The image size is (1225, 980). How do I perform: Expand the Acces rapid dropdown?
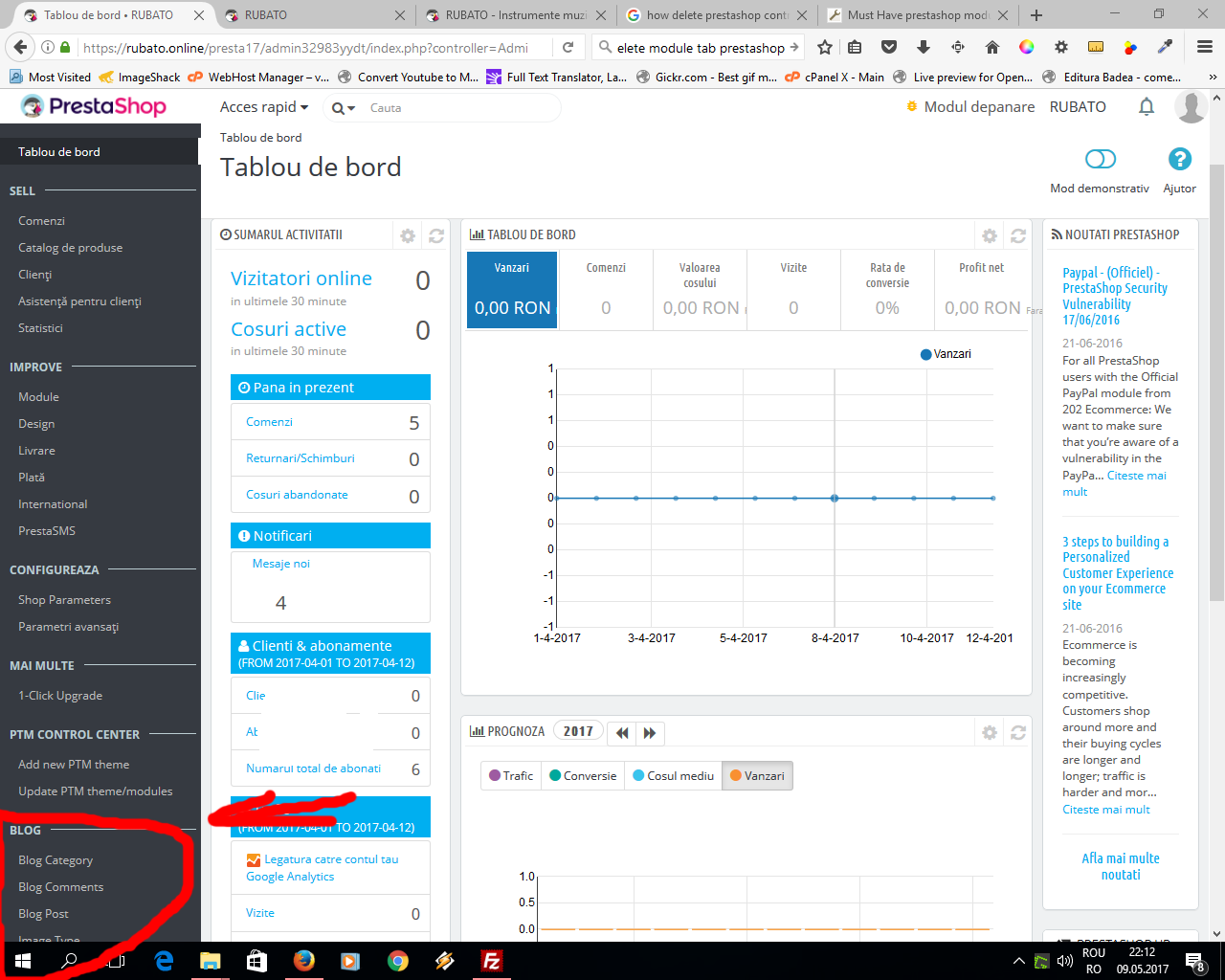(x=264, y=107)
